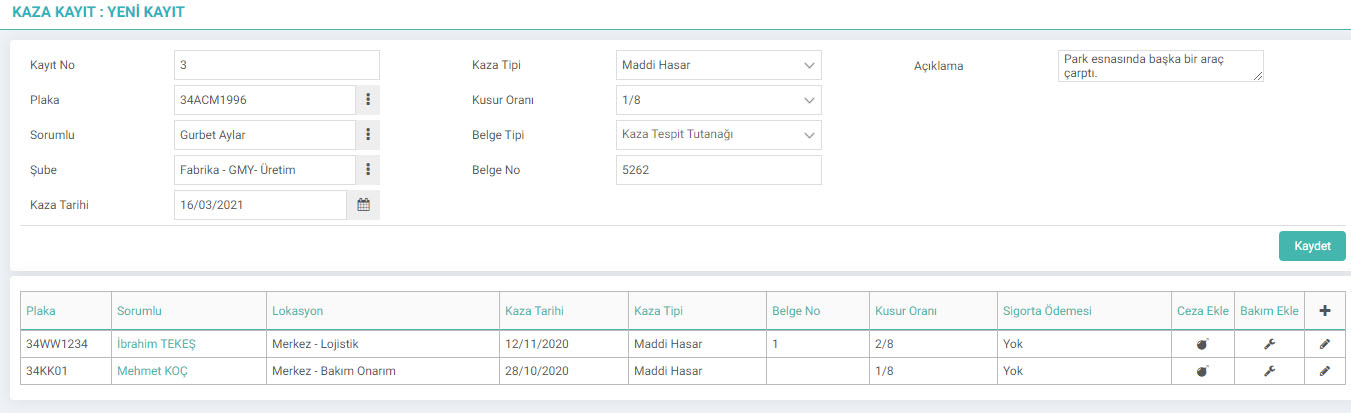Open the Plaka lookup three-dot menu
1351x413 pixels.
(368, 100)
